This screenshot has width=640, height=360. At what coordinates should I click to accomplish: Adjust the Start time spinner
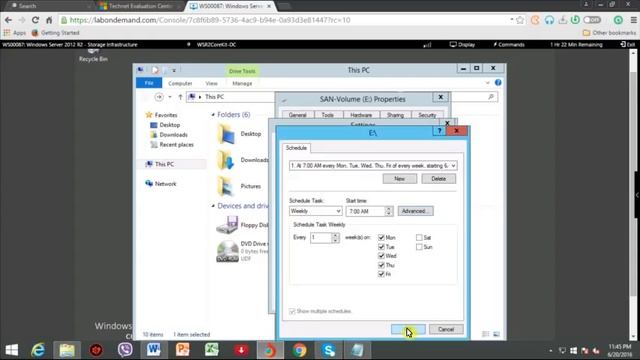[x=389, y=211]
